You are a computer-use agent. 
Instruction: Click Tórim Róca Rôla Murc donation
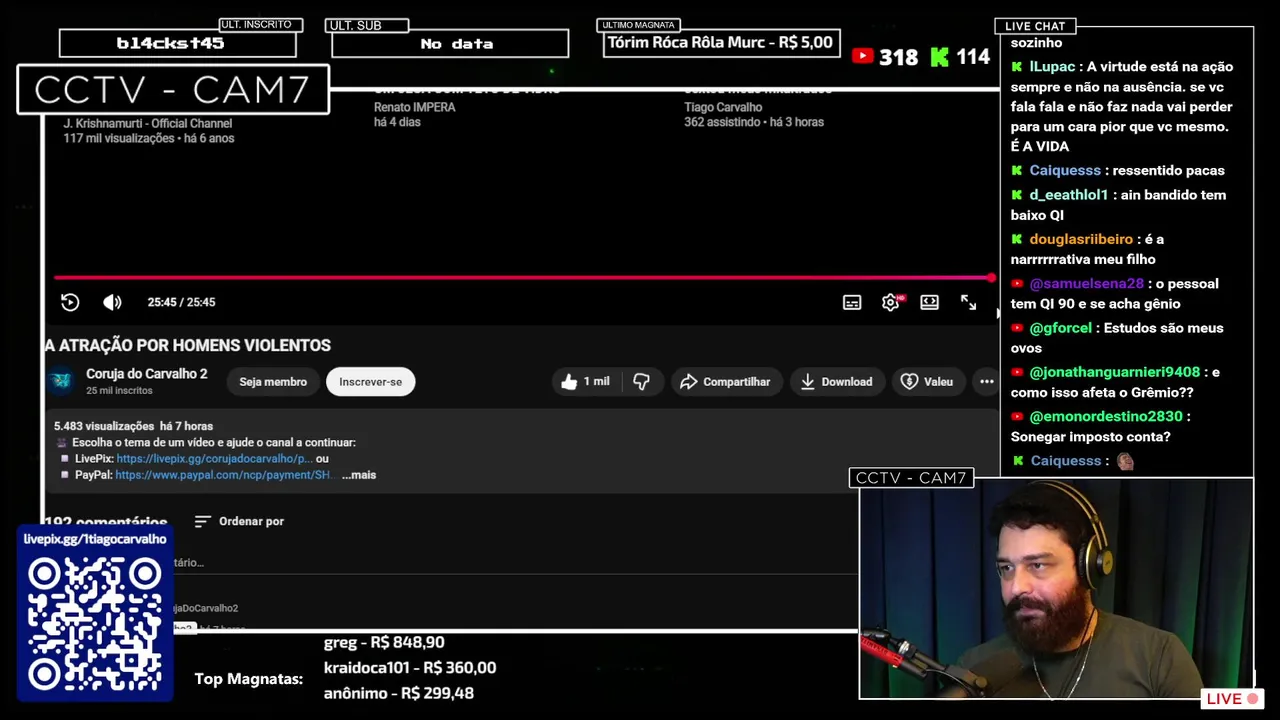(720, 42)
